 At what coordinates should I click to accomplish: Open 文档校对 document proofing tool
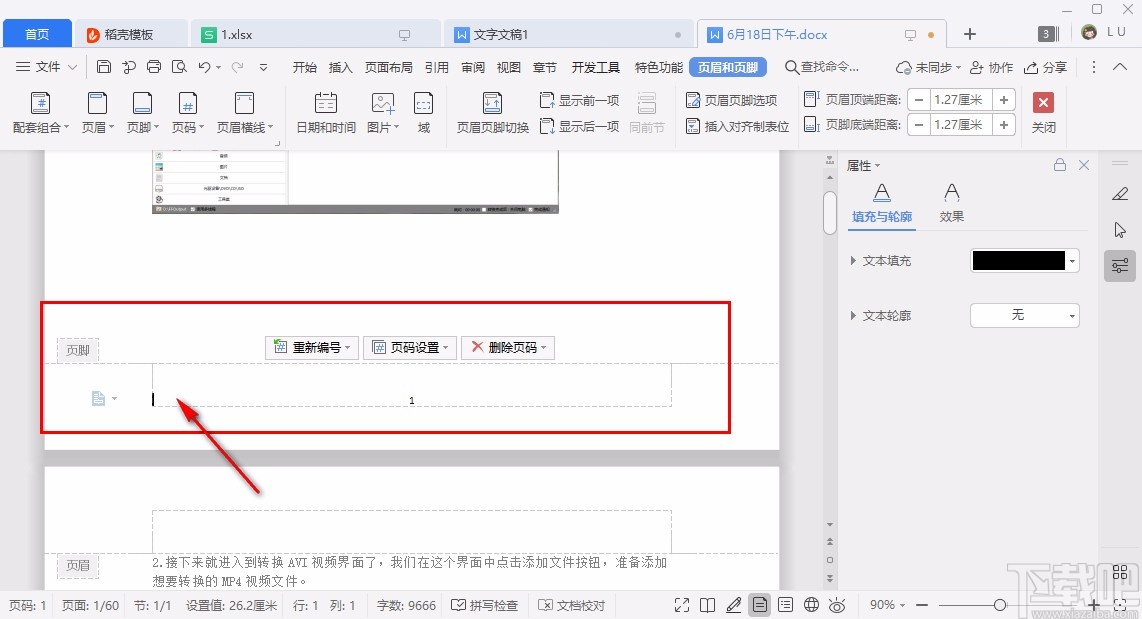pyautogui.click(x=572, y=604)
